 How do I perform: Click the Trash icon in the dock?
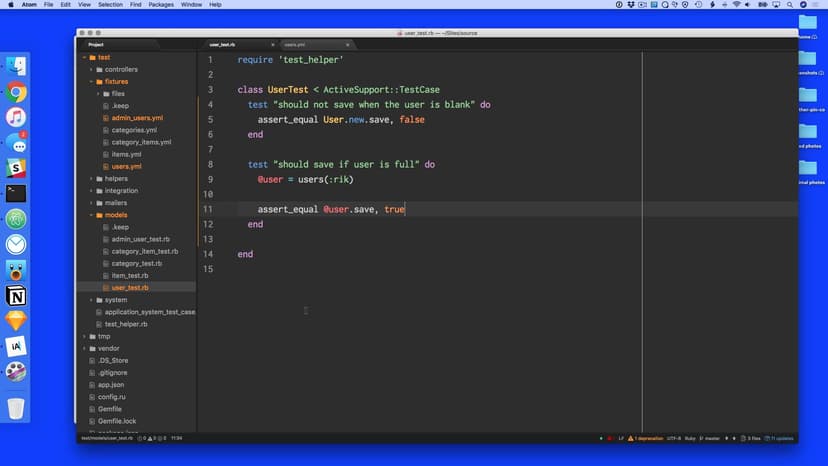16,408
